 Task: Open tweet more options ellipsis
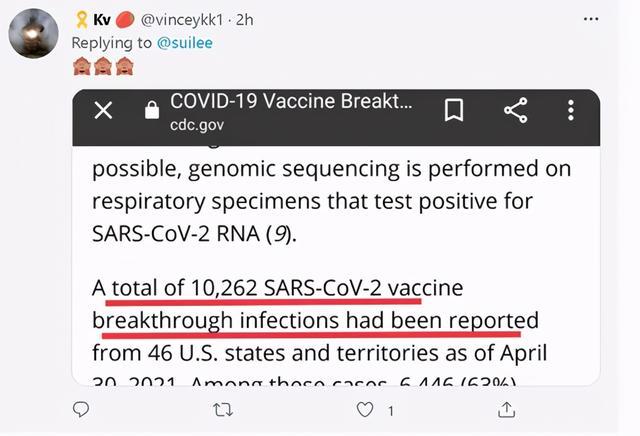(596, 20)
